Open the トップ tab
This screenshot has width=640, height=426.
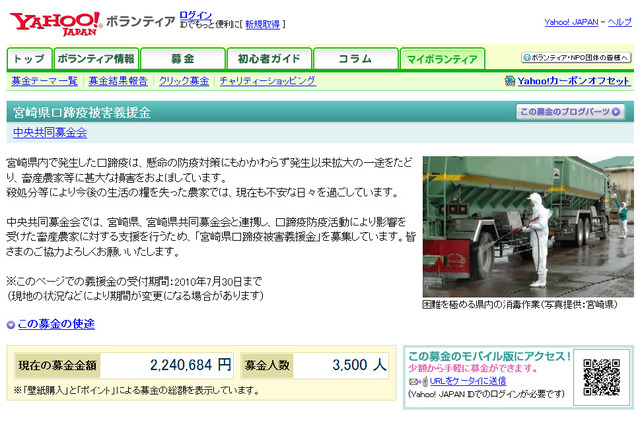tap(29, 59)
